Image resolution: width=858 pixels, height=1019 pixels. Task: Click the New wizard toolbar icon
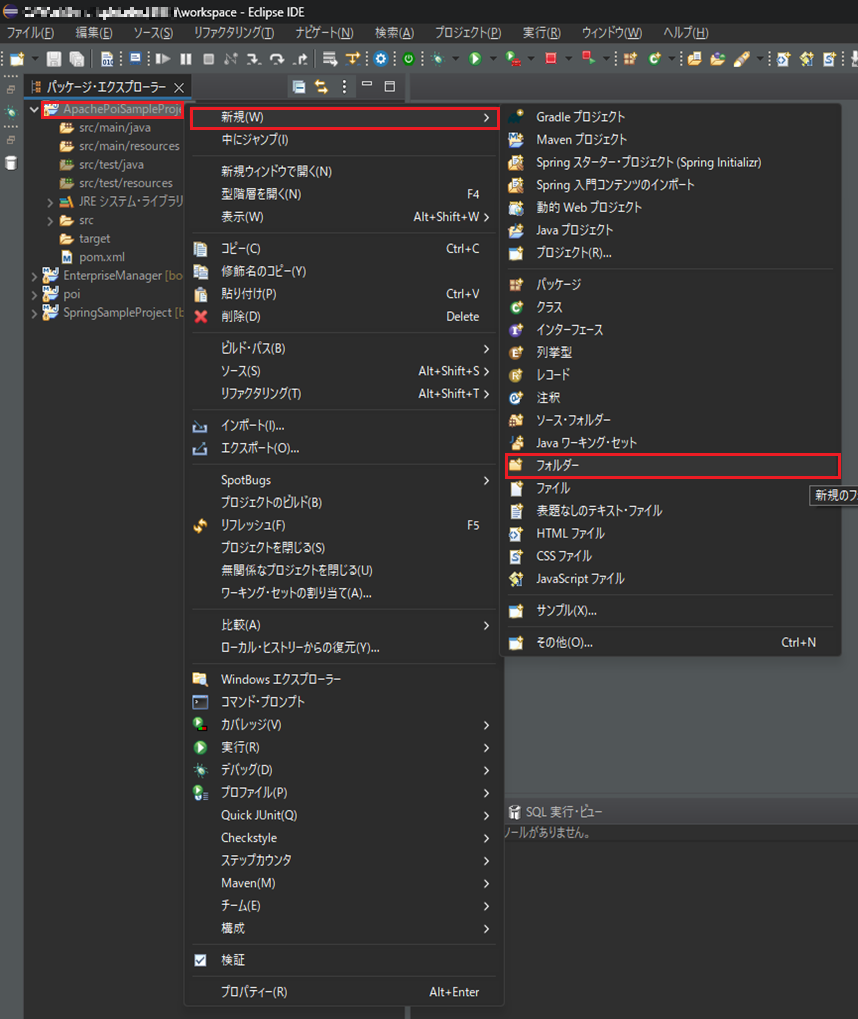pyautogui.click(x=18, y=59)
